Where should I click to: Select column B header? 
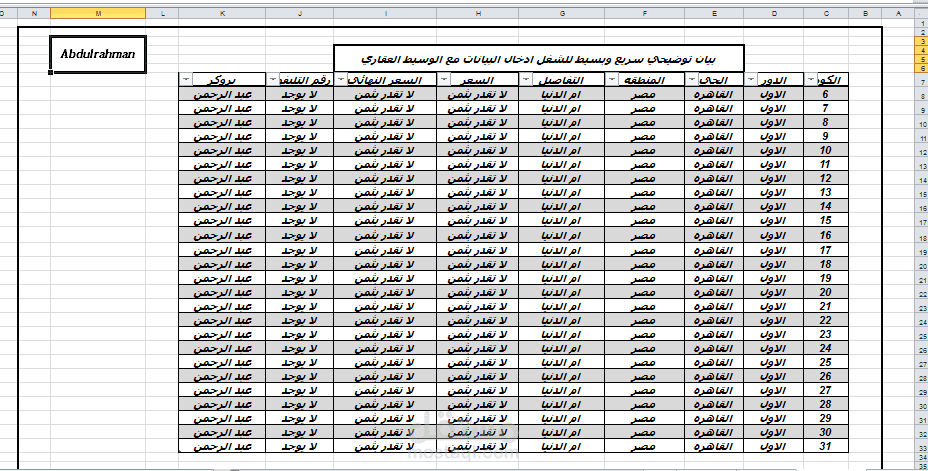click(865, 14)
